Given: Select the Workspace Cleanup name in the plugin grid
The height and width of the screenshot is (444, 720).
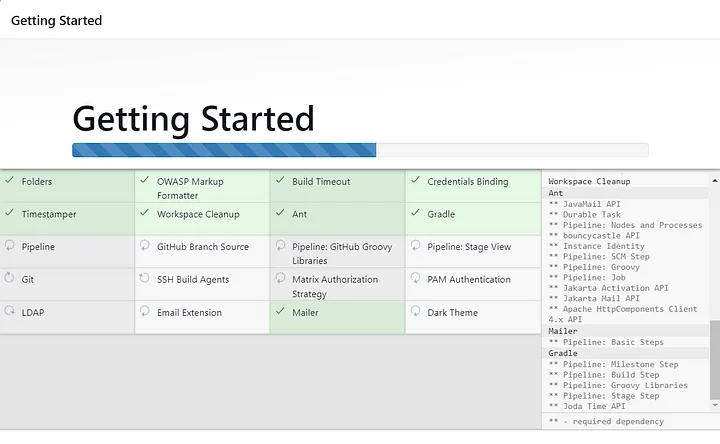Looking at the screenshot, I should 198,214.
